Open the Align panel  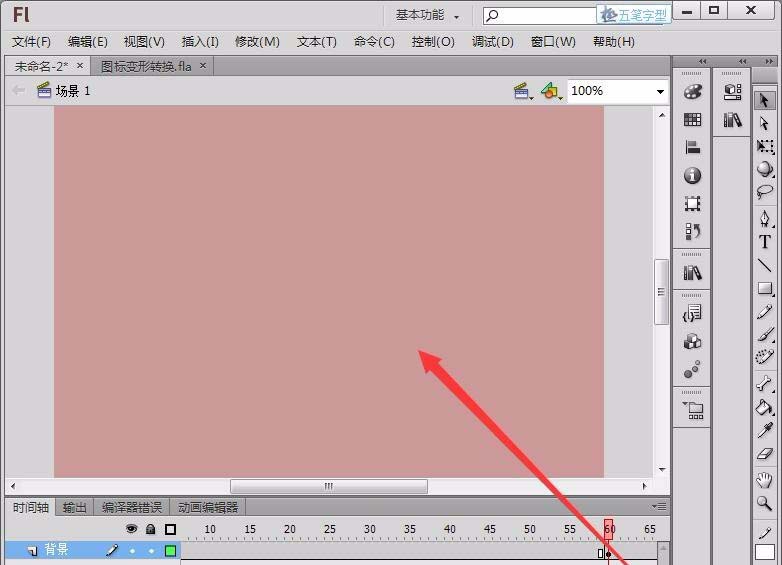(692, 148)
